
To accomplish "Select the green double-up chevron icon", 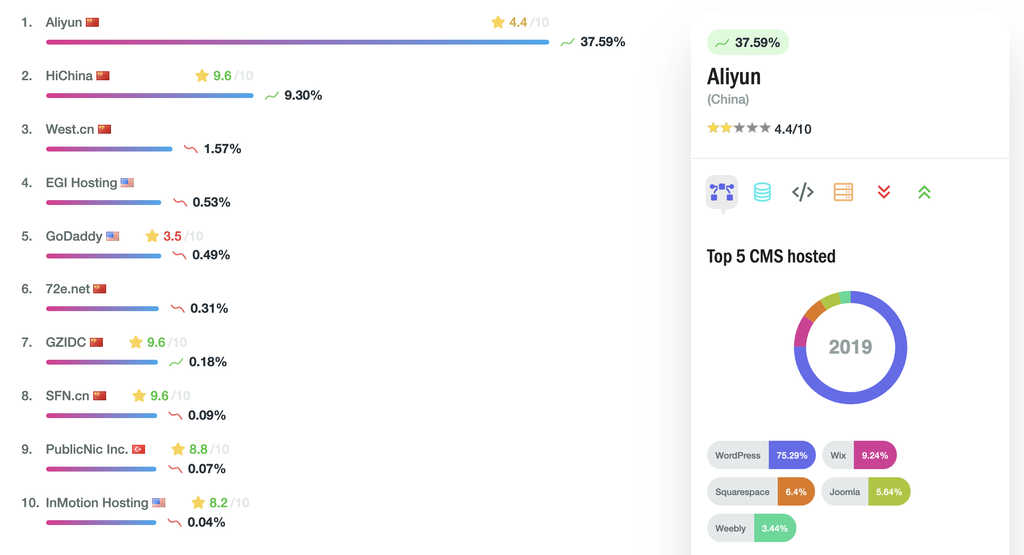I will (x=924, y=192).
